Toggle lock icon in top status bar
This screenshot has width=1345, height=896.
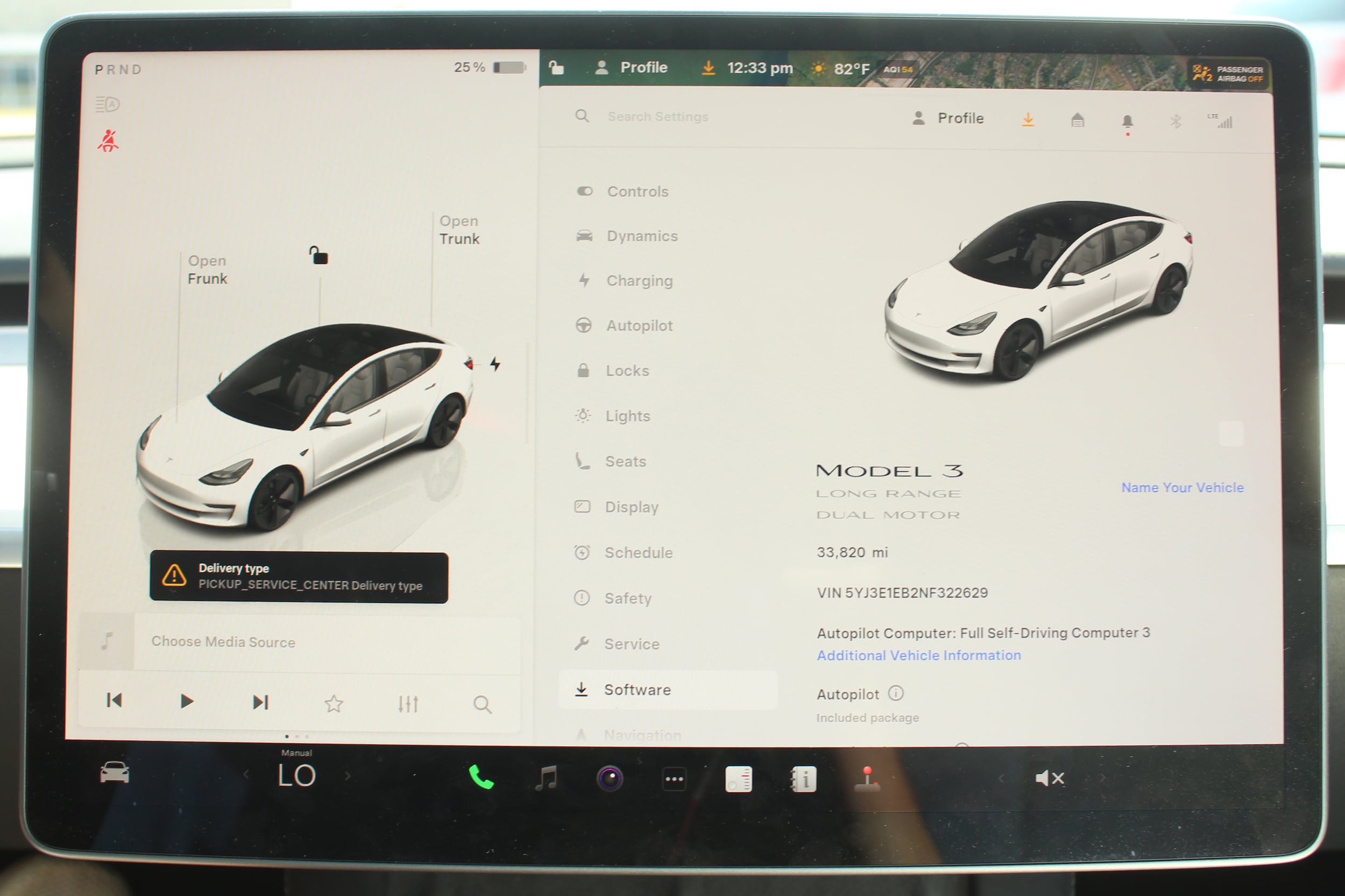(556, 67)
